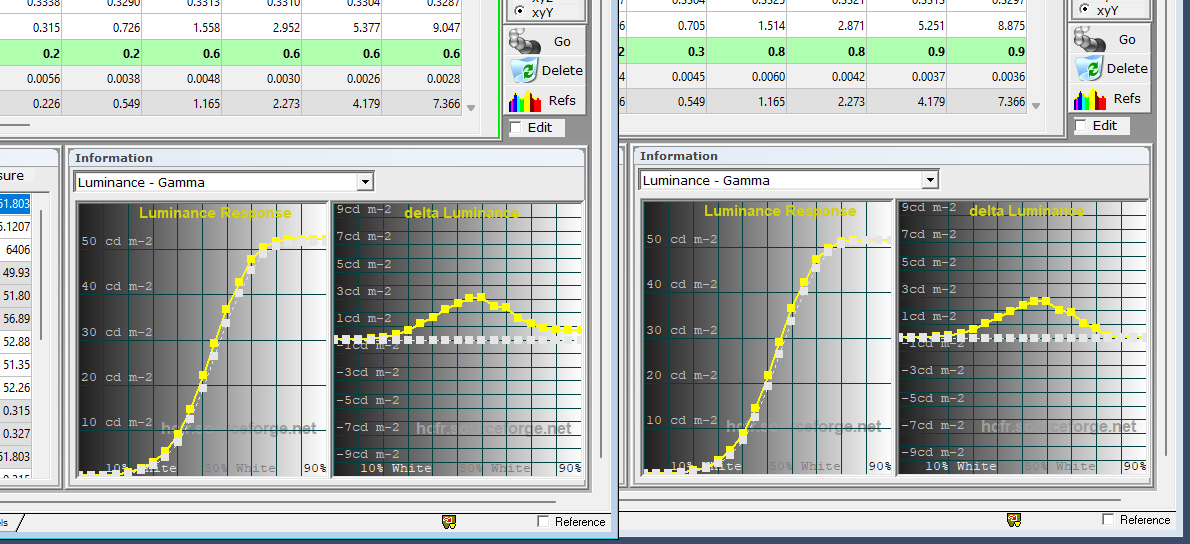The height and width of the screenshot is (544, 1190).
Task: Click the measure list vertical scrollbar in left window
Action: tap(41, 275)
